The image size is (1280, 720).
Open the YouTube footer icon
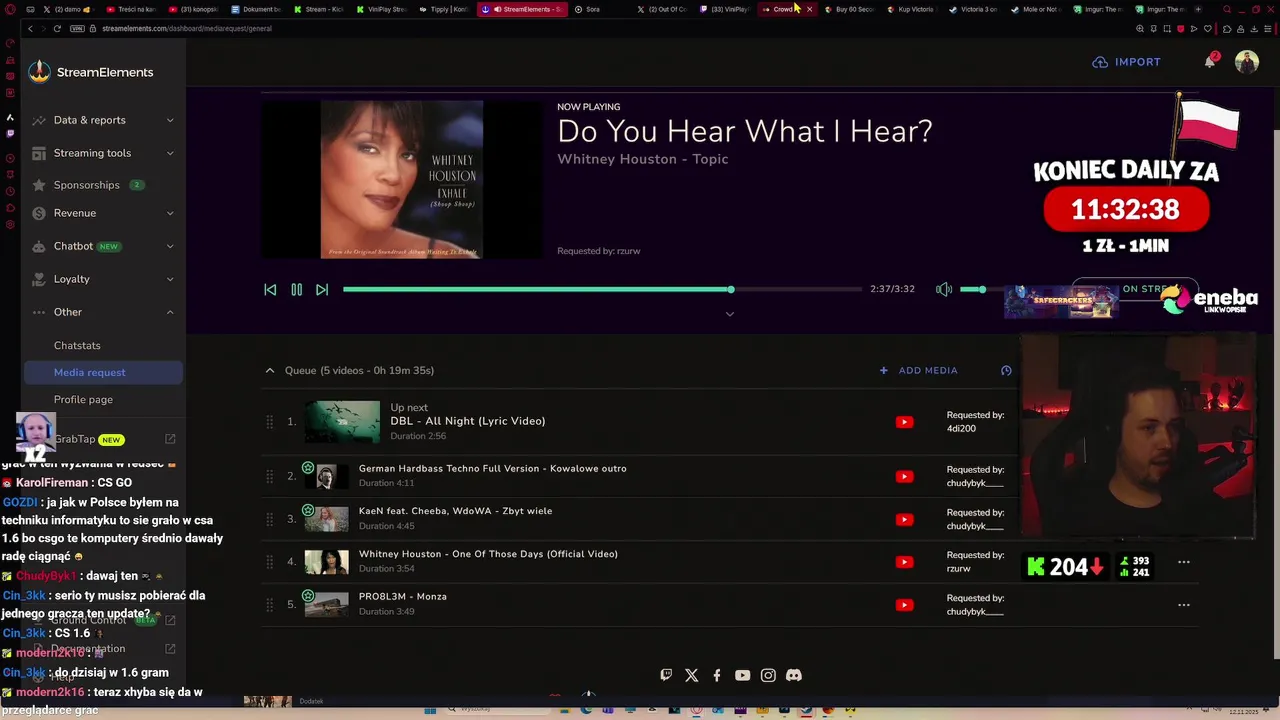pos(742,675)
